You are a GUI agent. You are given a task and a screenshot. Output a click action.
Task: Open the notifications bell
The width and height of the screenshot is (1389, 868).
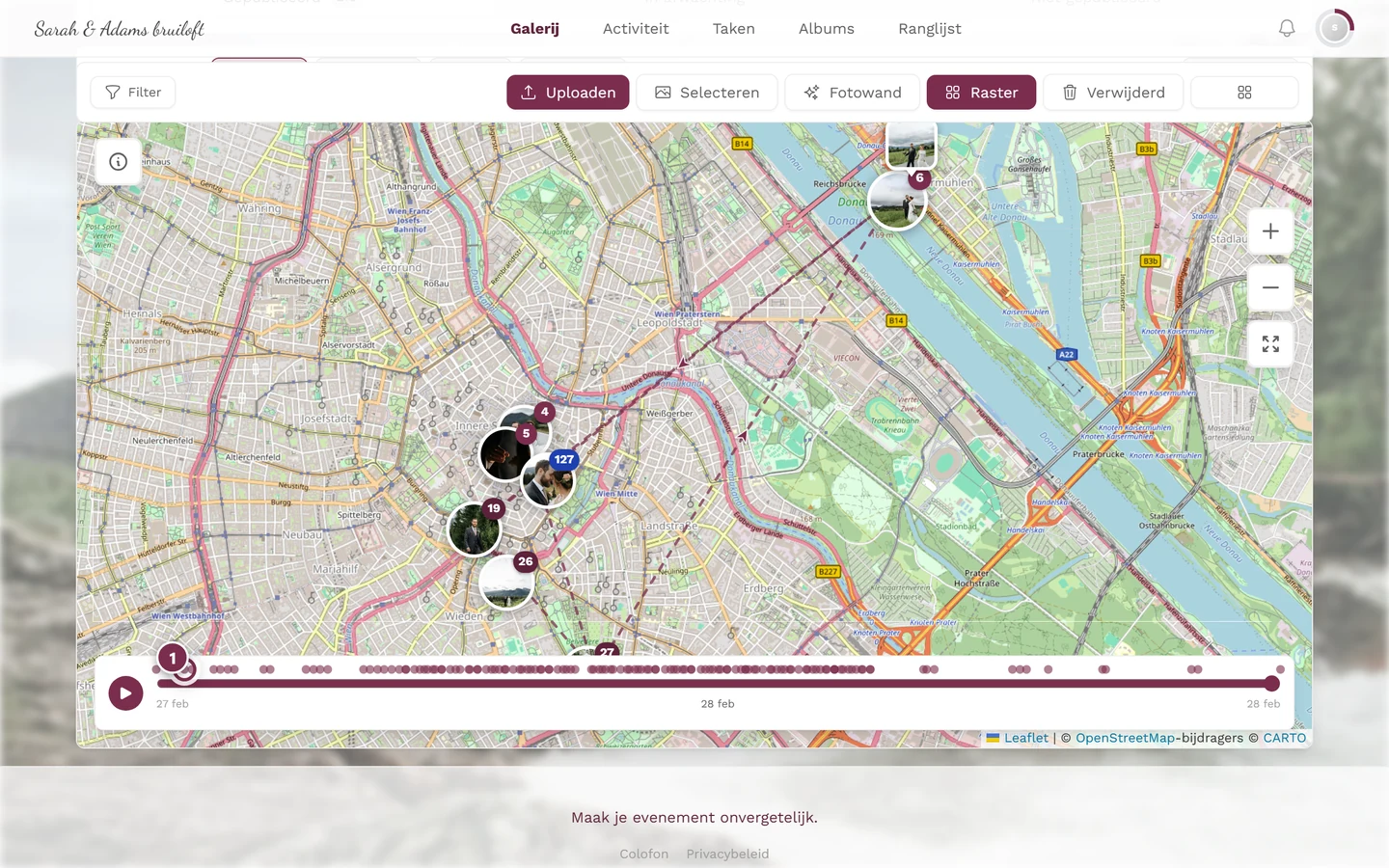1287,29
